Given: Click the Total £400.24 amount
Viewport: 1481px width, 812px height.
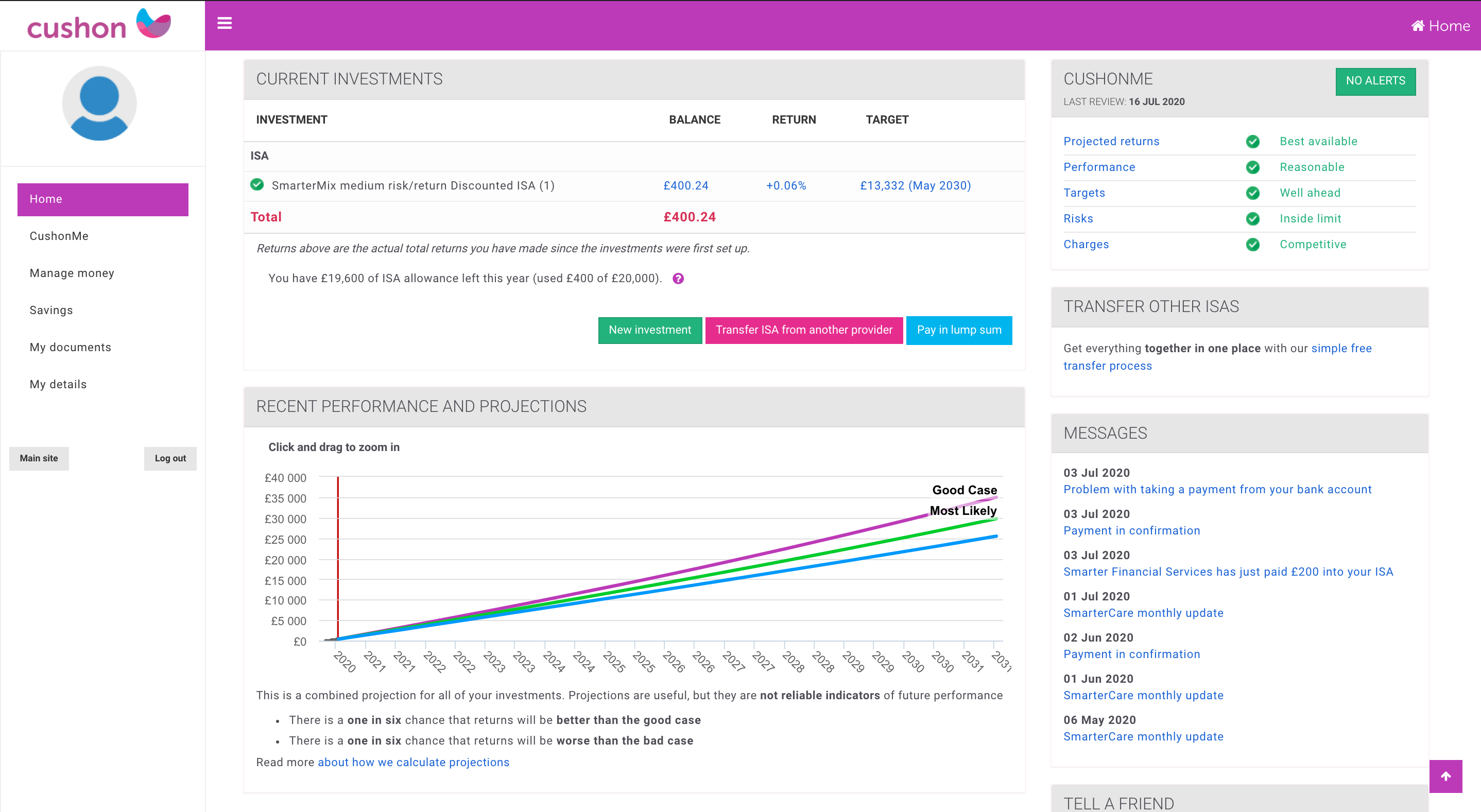Looking at the screenshot, I should [x=690, y=217].
